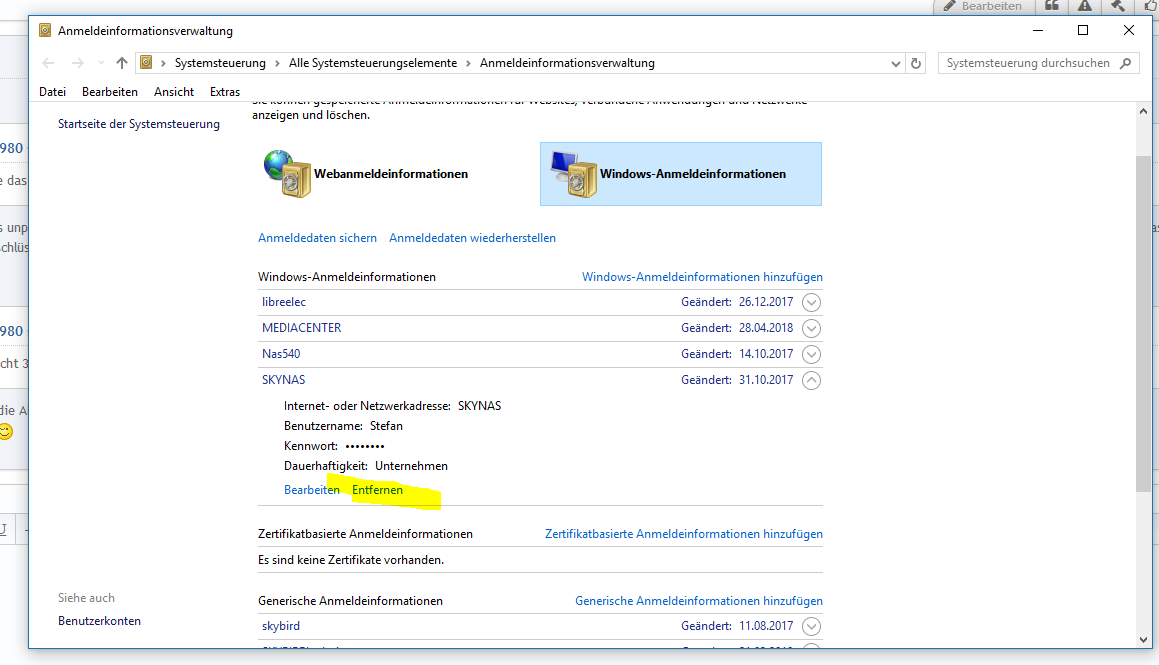Click the quote icon in background window
Screen dimensions: 1159x665
(1052, 6)
